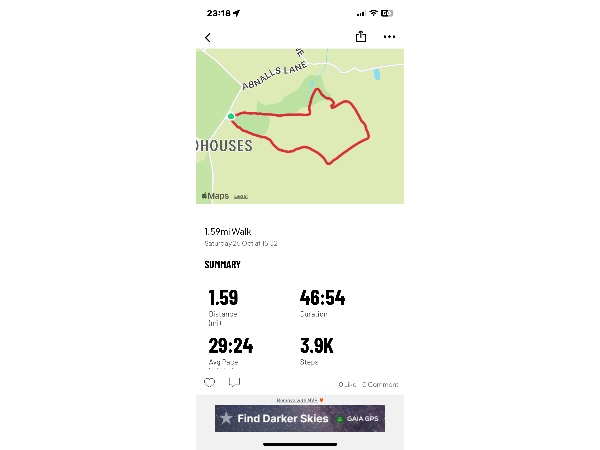Go back using the back arrow

click(208, 37)
